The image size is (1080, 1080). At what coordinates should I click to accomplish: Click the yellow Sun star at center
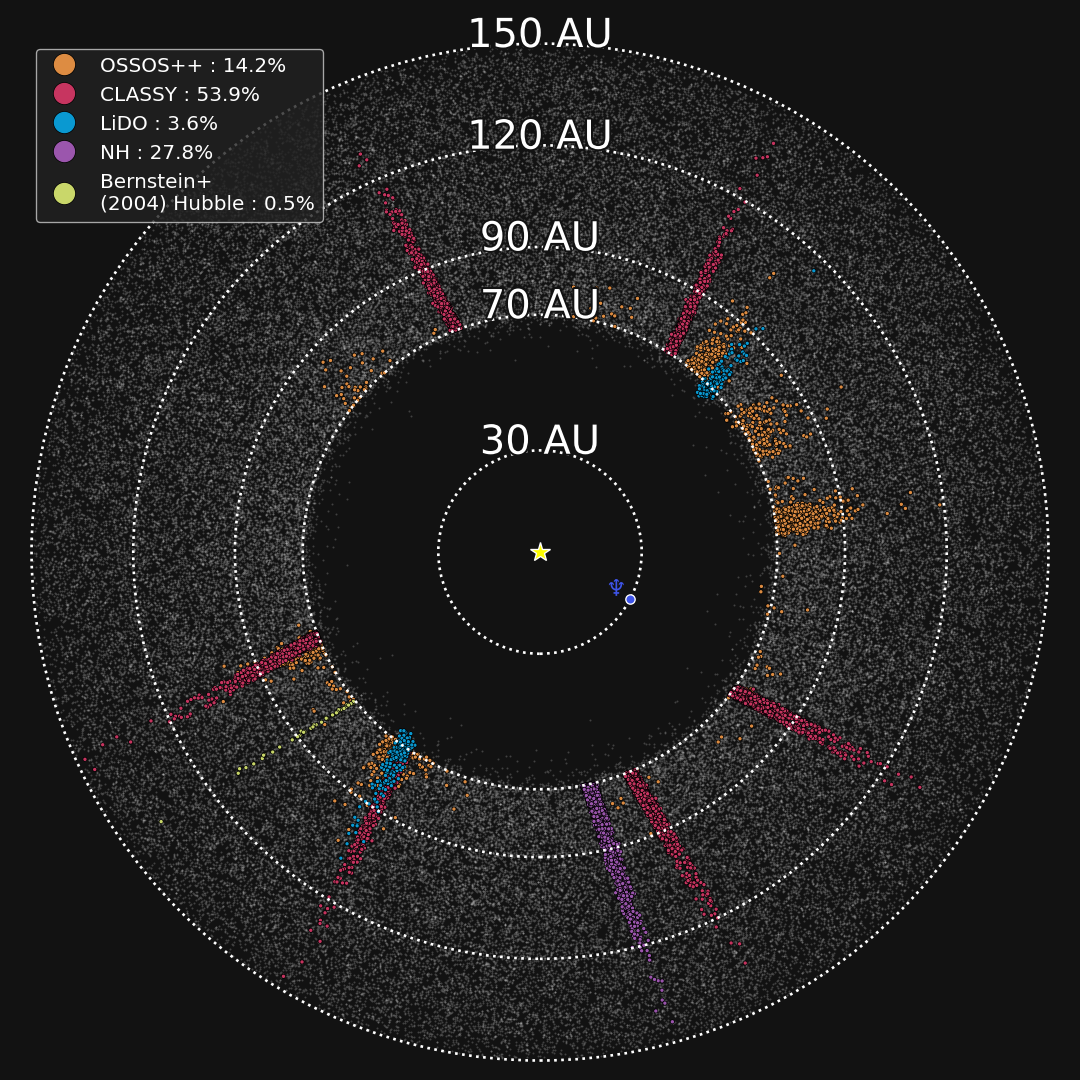click(x=540, y=552)
